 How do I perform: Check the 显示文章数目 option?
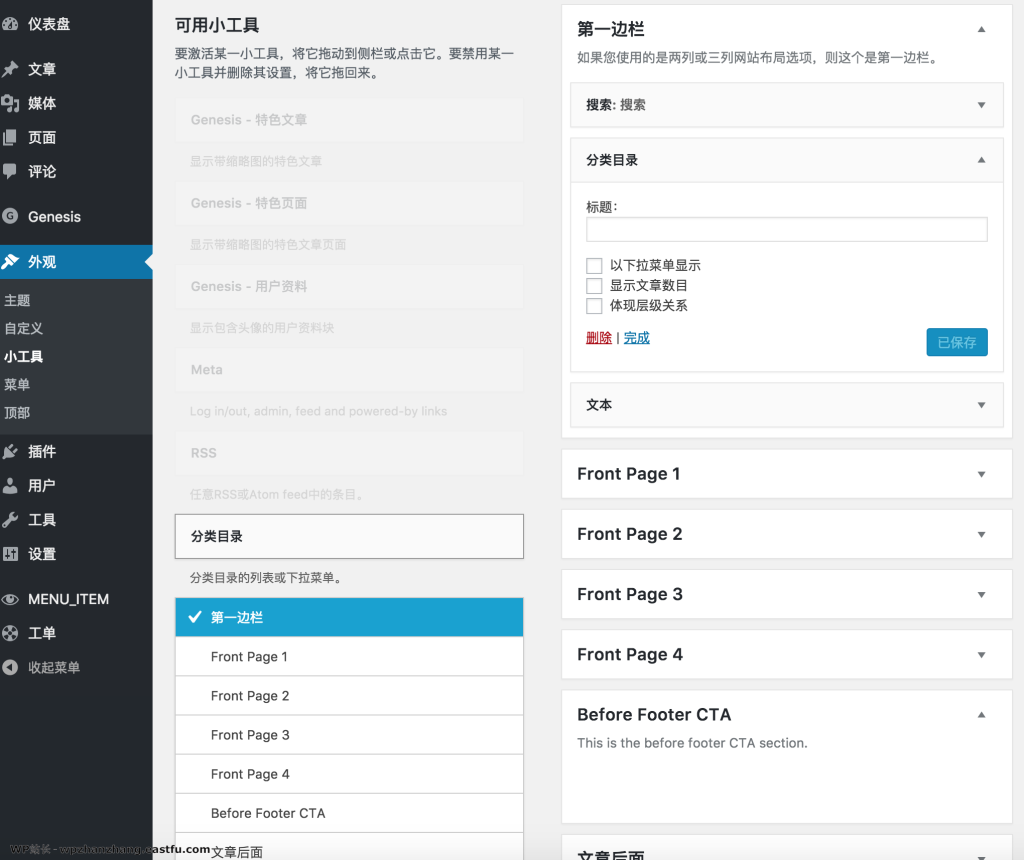(594, 286)
